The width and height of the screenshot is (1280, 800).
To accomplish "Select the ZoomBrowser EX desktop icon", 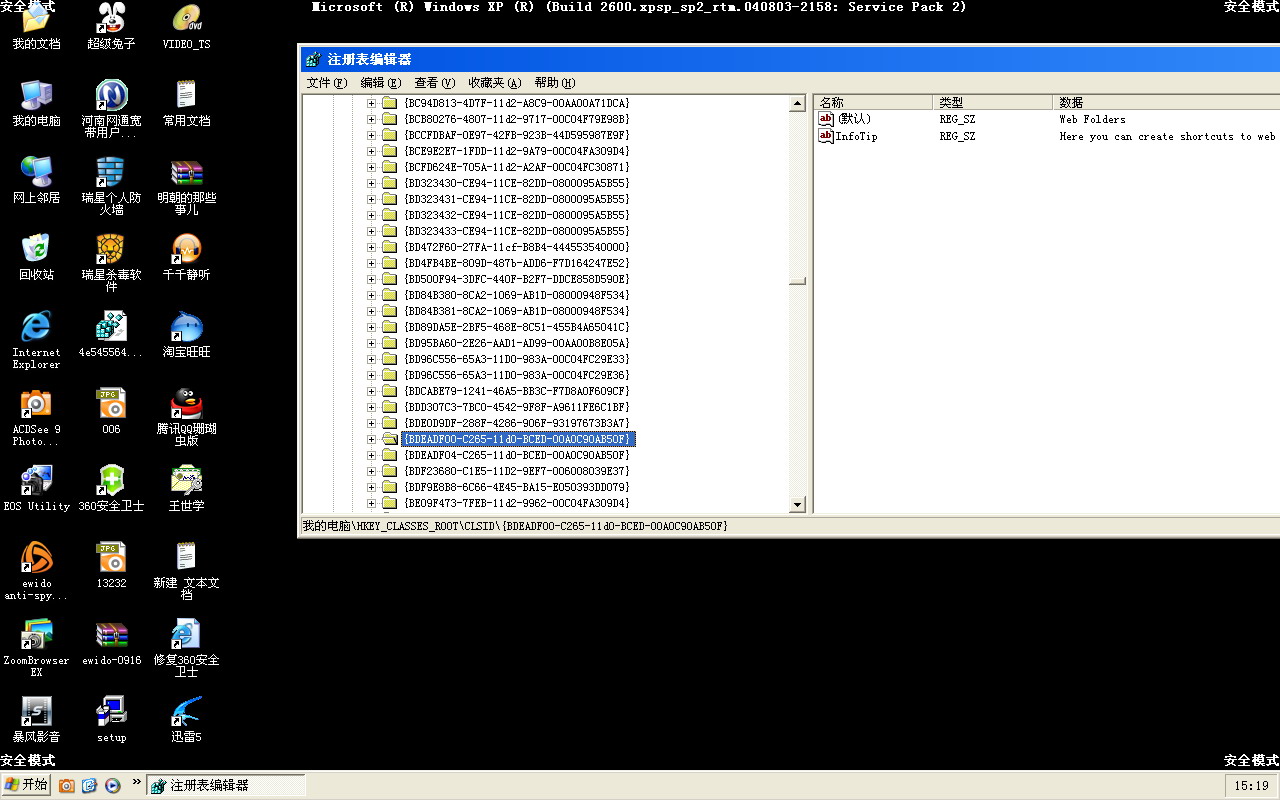I will click(x=36, y=634).
